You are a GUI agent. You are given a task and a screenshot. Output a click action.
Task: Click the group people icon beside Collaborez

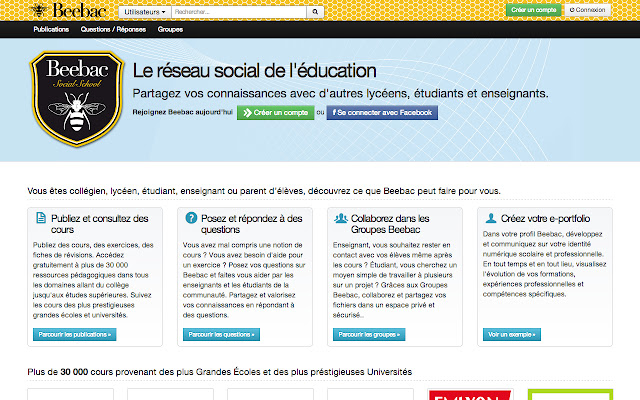341,218
